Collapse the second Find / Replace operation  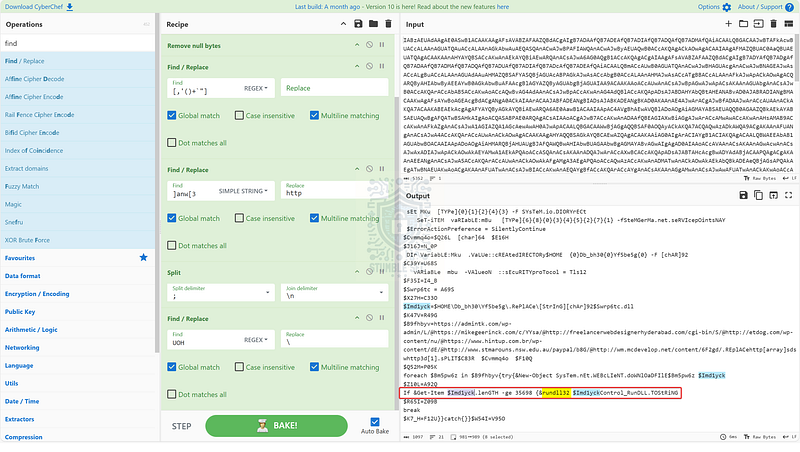coord(357,169)
